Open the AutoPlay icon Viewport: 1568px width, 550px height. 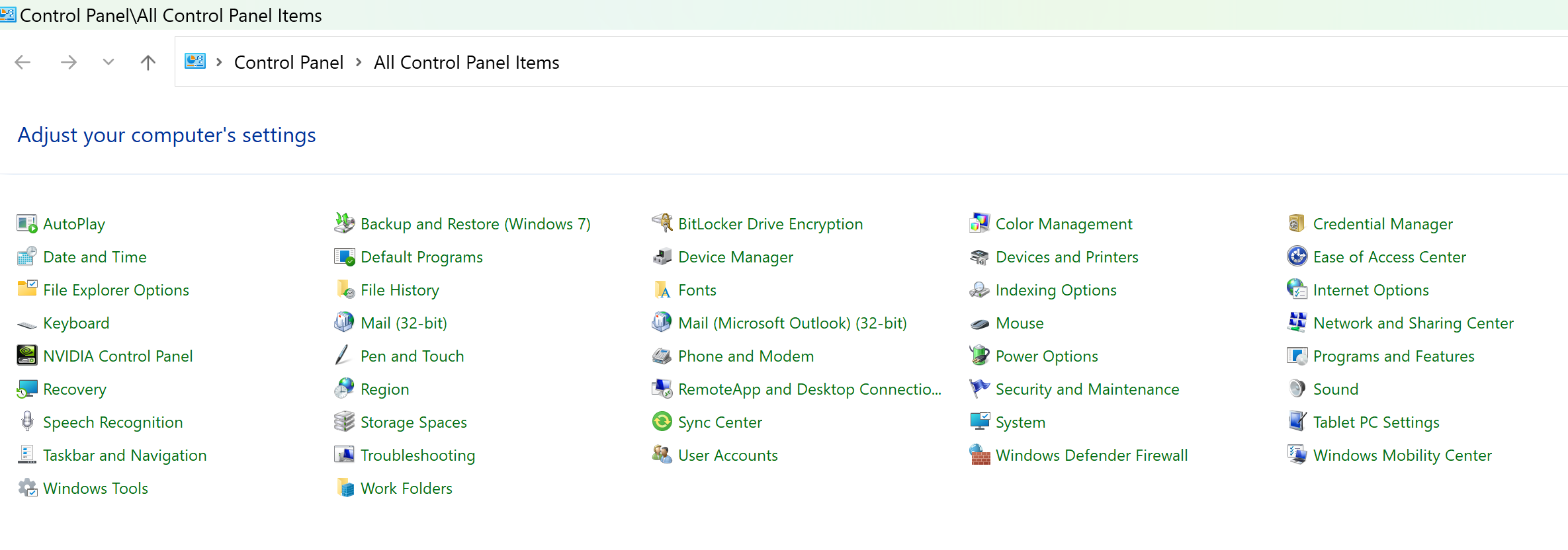[27, 224]
